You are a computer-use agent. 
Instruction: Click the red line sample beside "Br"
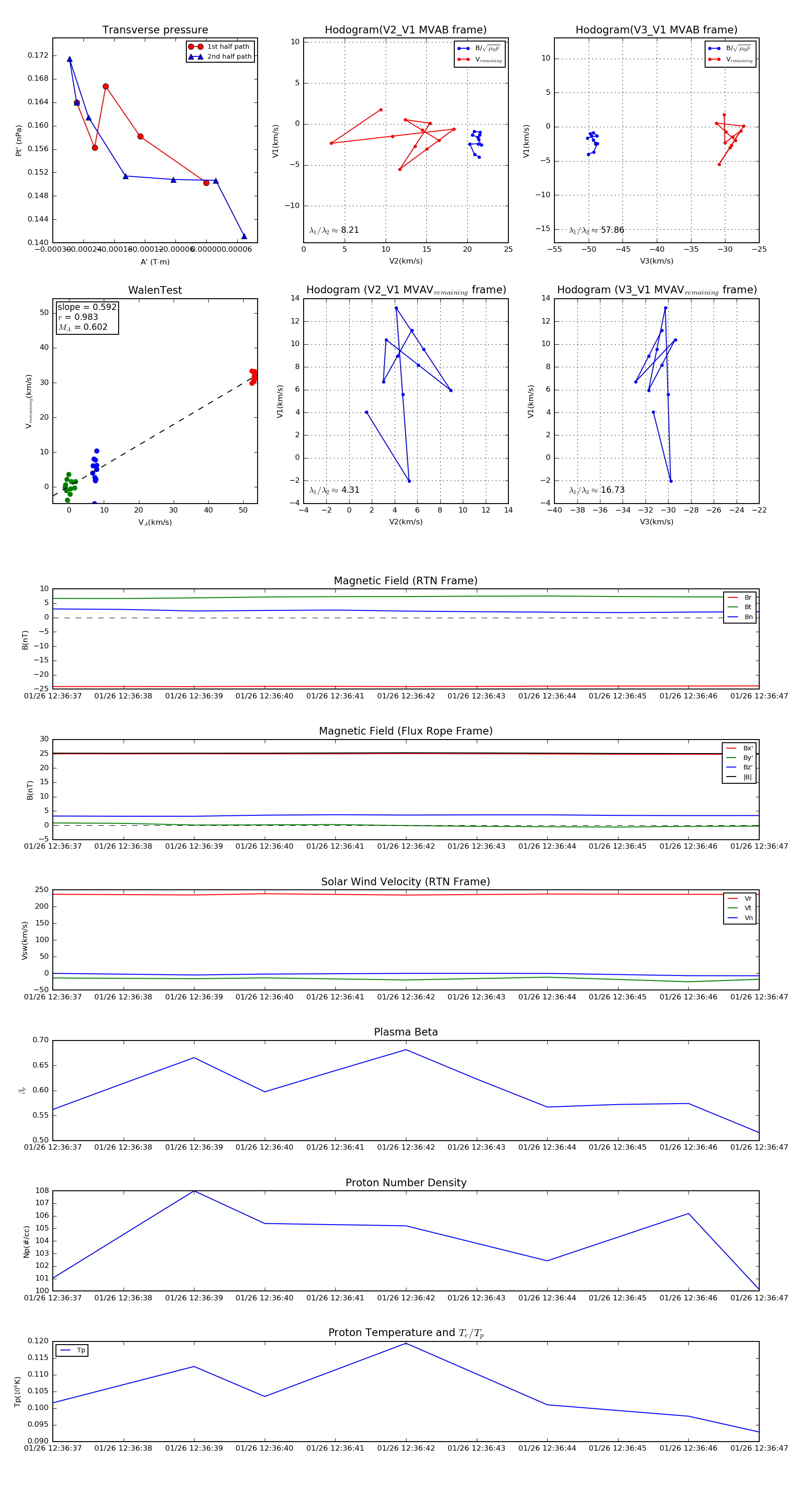coord(732,598)
